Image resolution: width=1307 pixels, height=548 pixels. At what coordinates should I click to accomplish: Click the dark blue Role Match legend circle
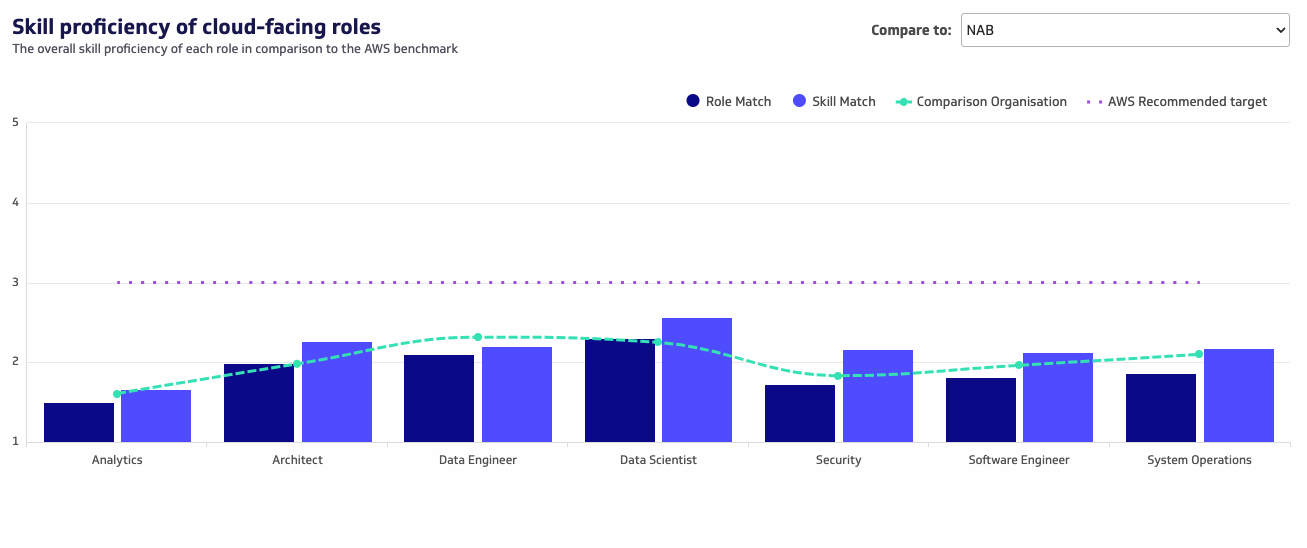pyautogui.click(x=693, y=101)
